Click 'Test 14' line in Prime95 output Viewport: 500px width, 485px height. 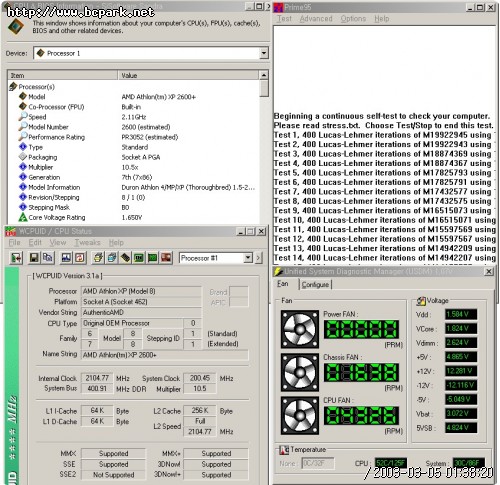[x=385, y=258]
